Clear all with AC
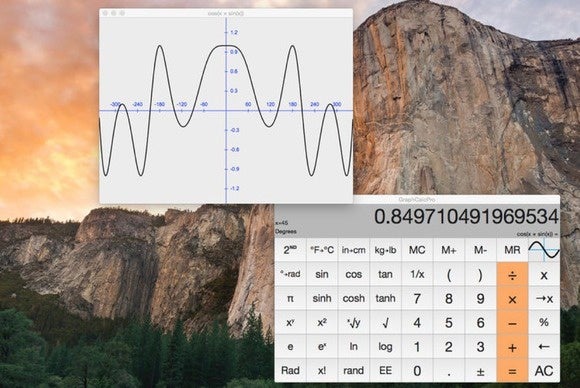Screen dimensions: 580x388 [544, 370]
